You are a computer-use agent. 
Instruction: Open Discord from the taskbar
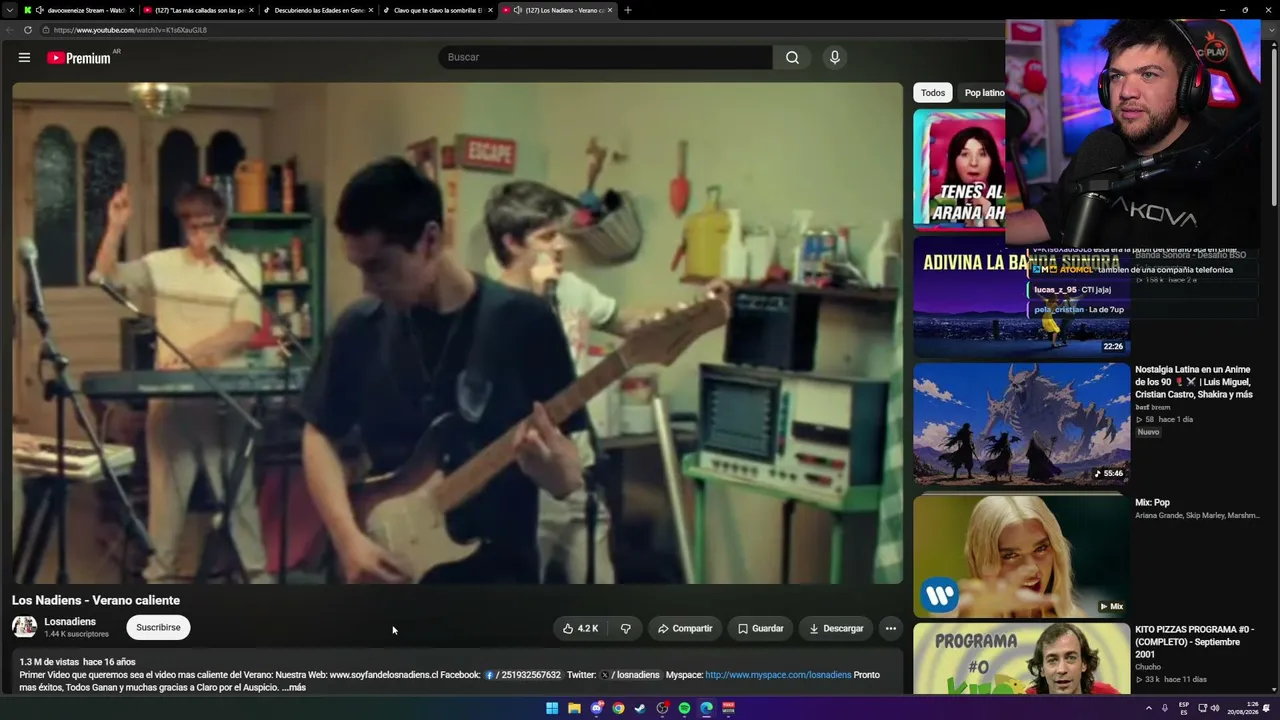(x=597, y=708)
